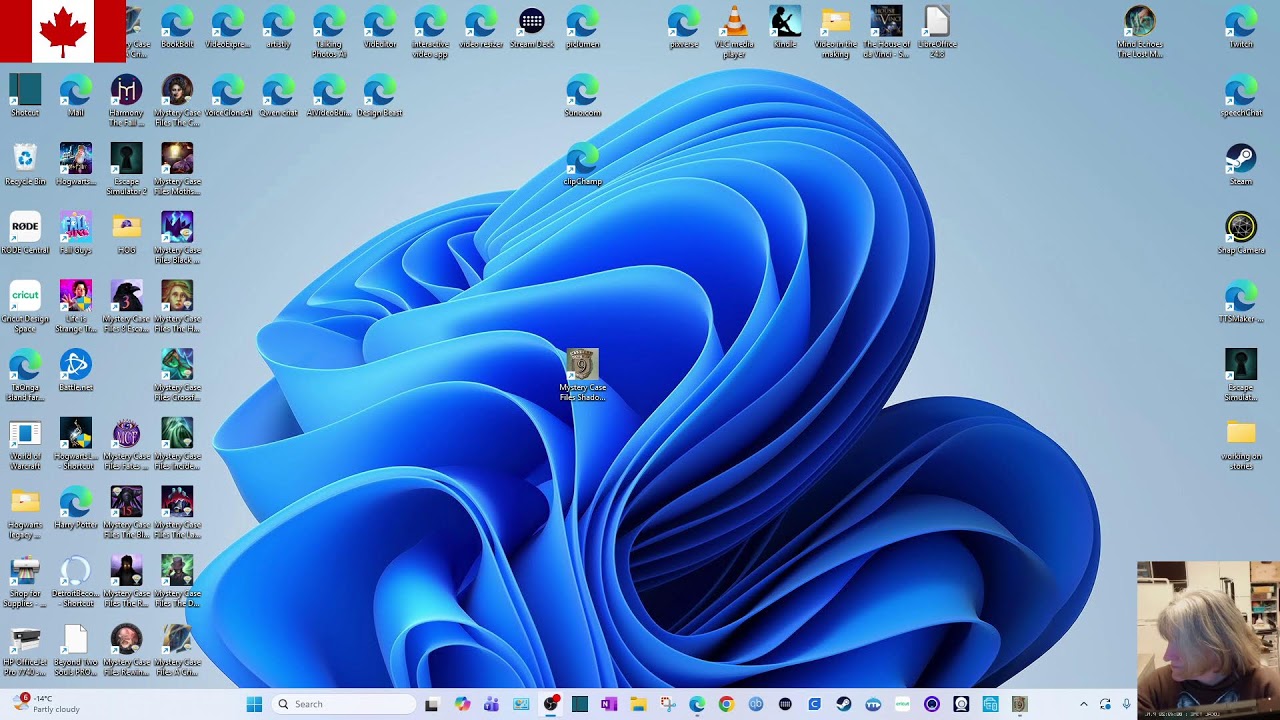Open the speechChat desktop shortcut

pos(1241,96)
